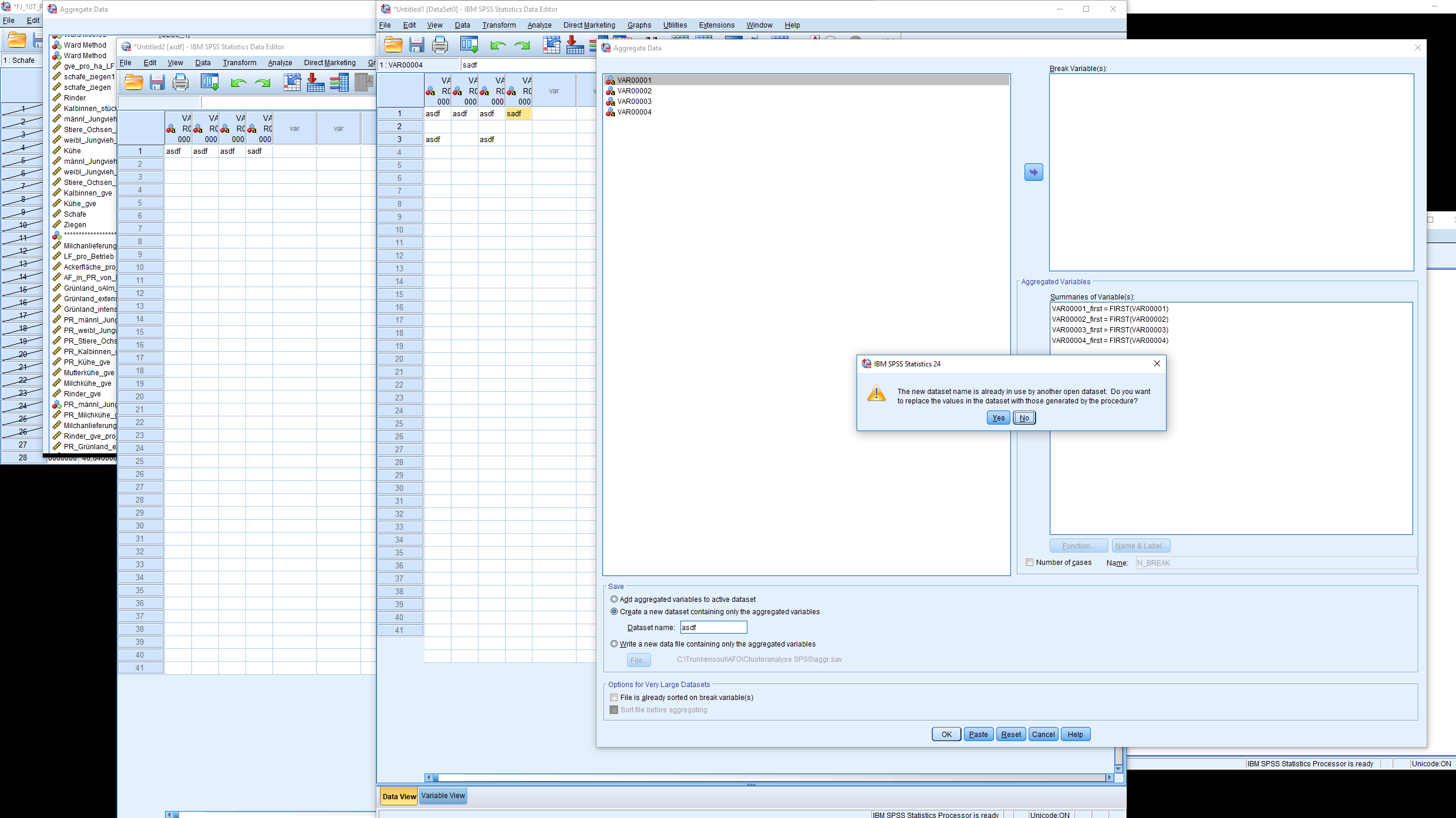
Task: Variables icon in Untitled2 asdf toolbar
Action: 339,83
